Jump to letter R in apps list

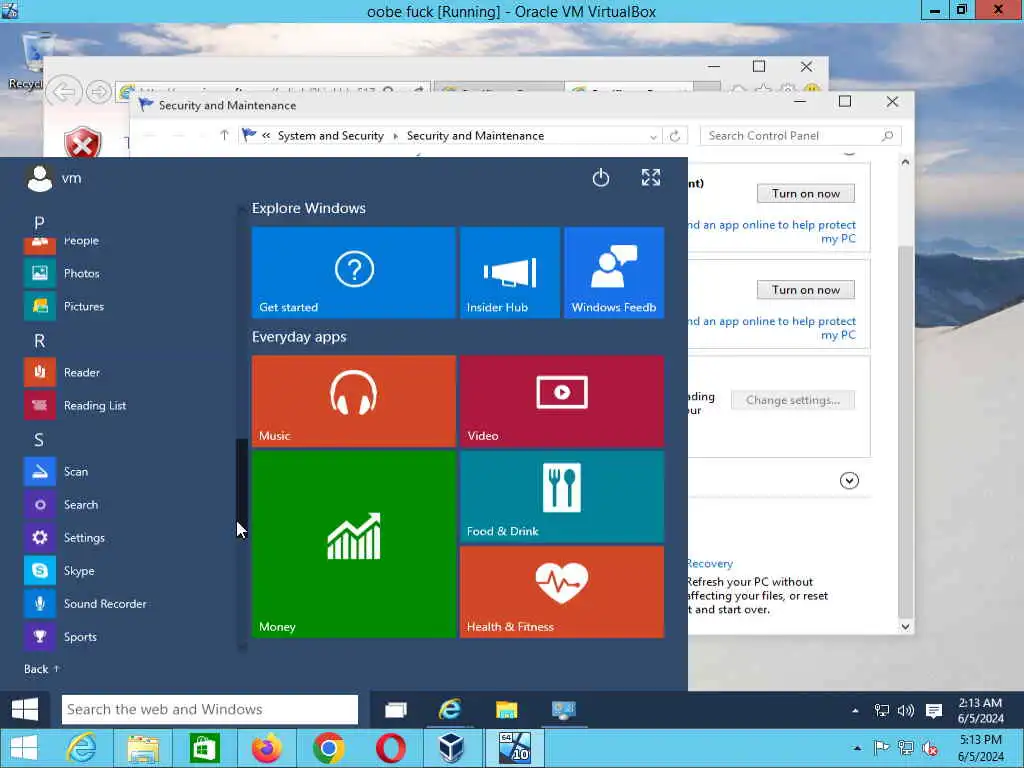pos(39,340)
